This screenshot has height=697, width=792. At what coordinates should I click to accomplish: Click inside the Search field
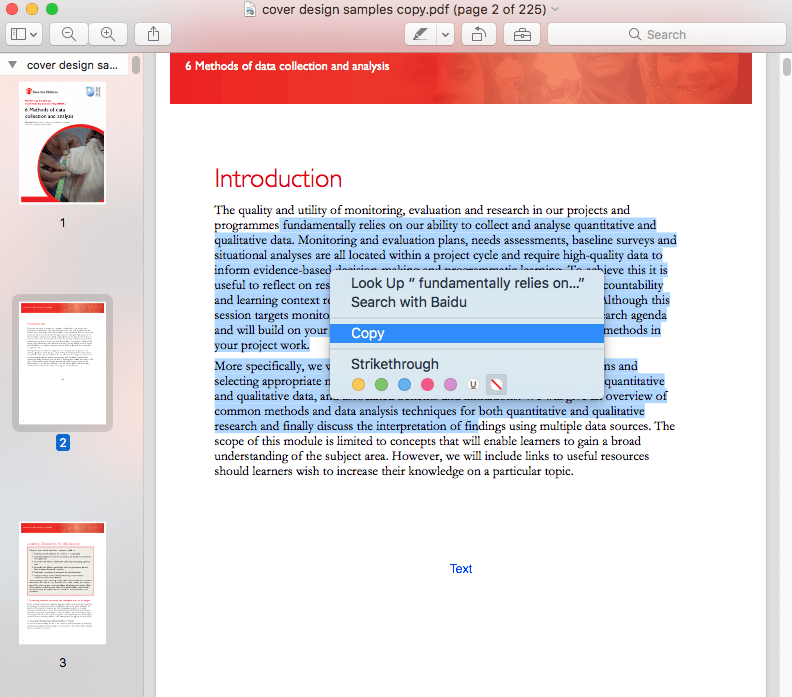pos(665,34)
